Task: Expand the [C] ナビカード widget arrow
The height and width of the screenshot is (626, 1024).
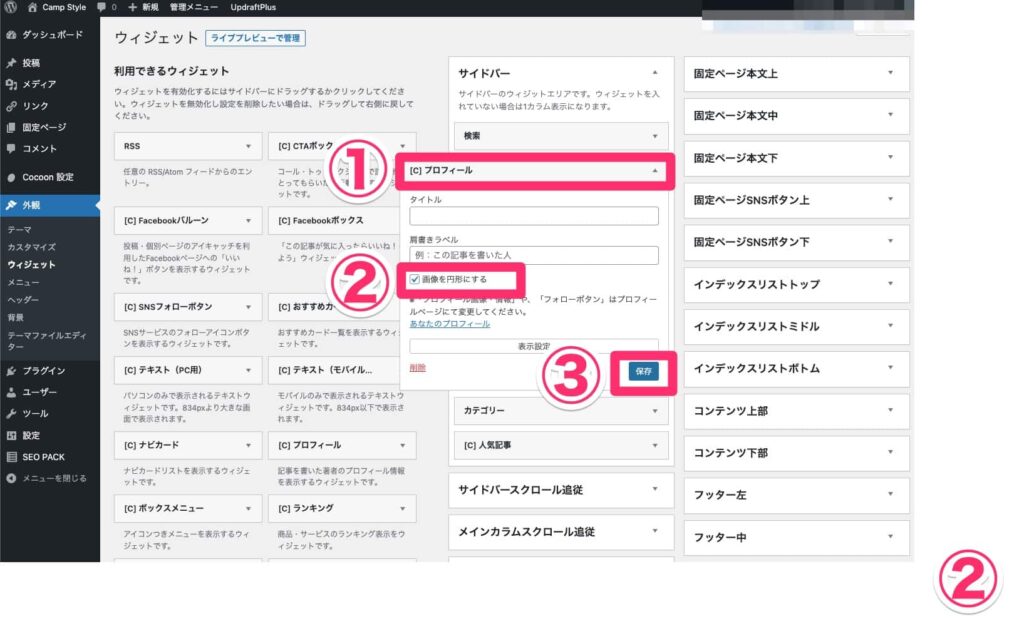Action: (x=248, y=445)
